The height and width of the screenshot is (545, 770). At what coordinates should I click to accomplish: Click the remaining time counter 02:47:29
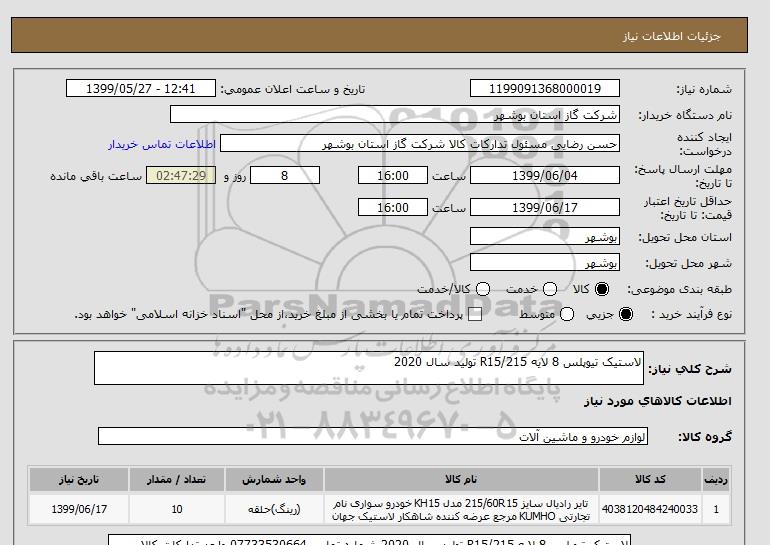(x=181, y=175)
